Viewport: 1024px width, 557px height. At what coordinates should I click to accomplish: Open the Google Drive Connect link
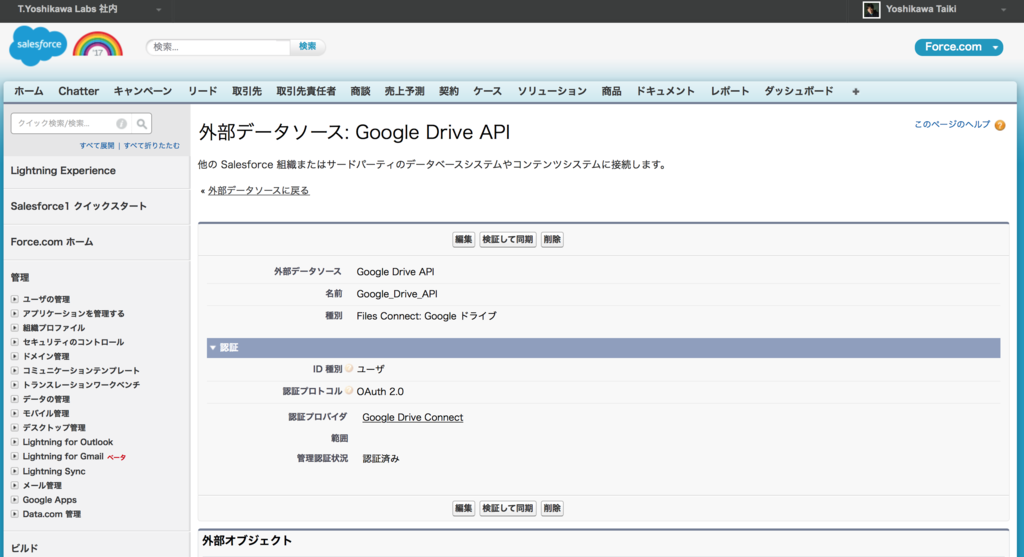[413, 417]
